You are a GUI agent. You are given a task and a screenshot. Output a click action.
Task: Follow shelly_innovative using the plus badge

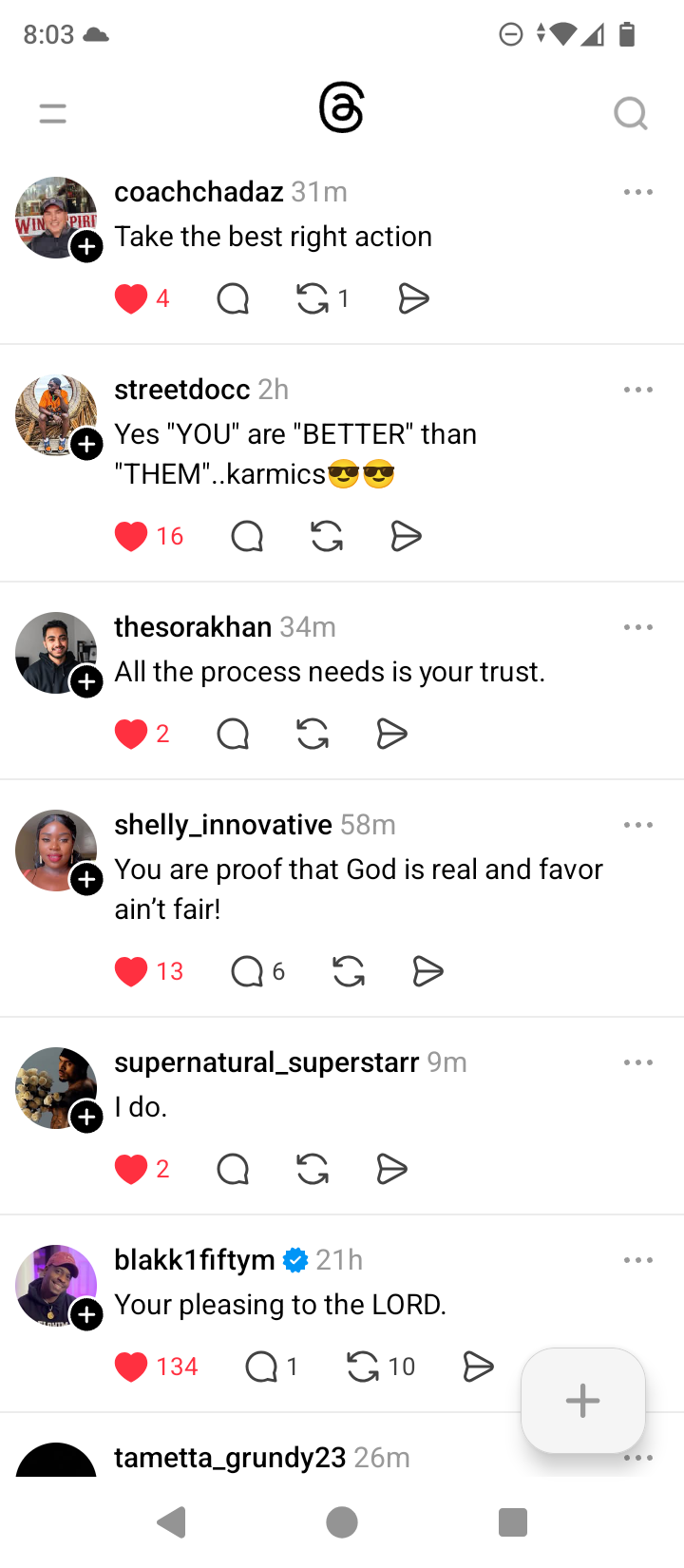tap(87, 879)
